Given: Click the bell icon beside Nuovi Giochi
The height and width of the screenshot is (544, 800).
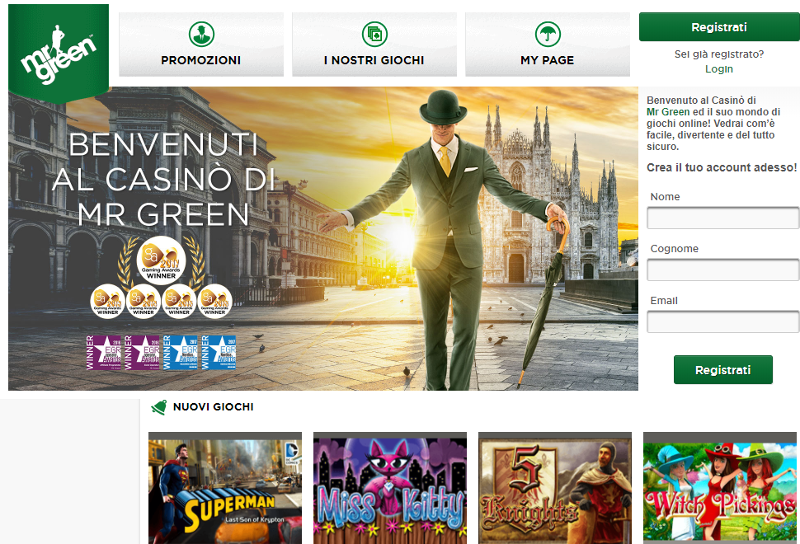Looking at the screenshot, I should tap(159, 407).
